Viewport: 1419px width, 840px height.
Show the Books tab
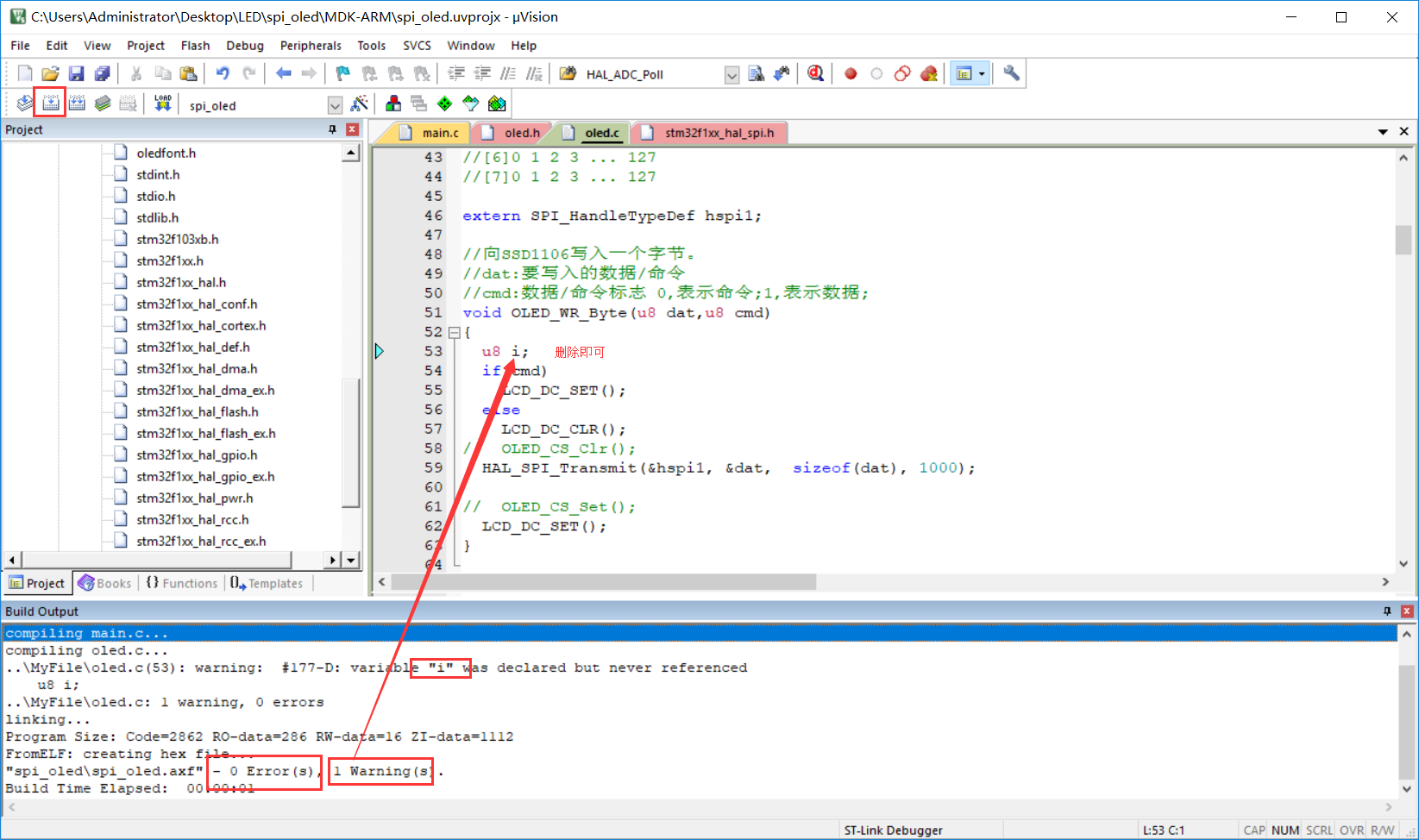[105, 583]
